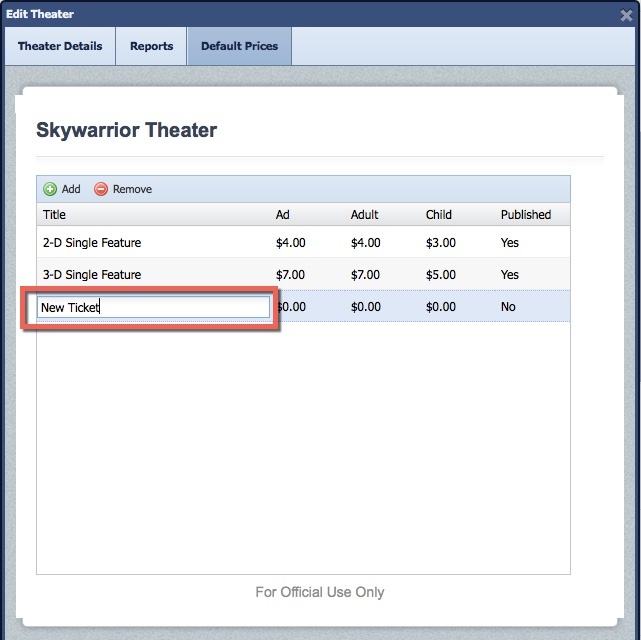The width and height of the screenshot is (641, 640).
Task: Click the New Ticket title input field
Action: point(153,307)
